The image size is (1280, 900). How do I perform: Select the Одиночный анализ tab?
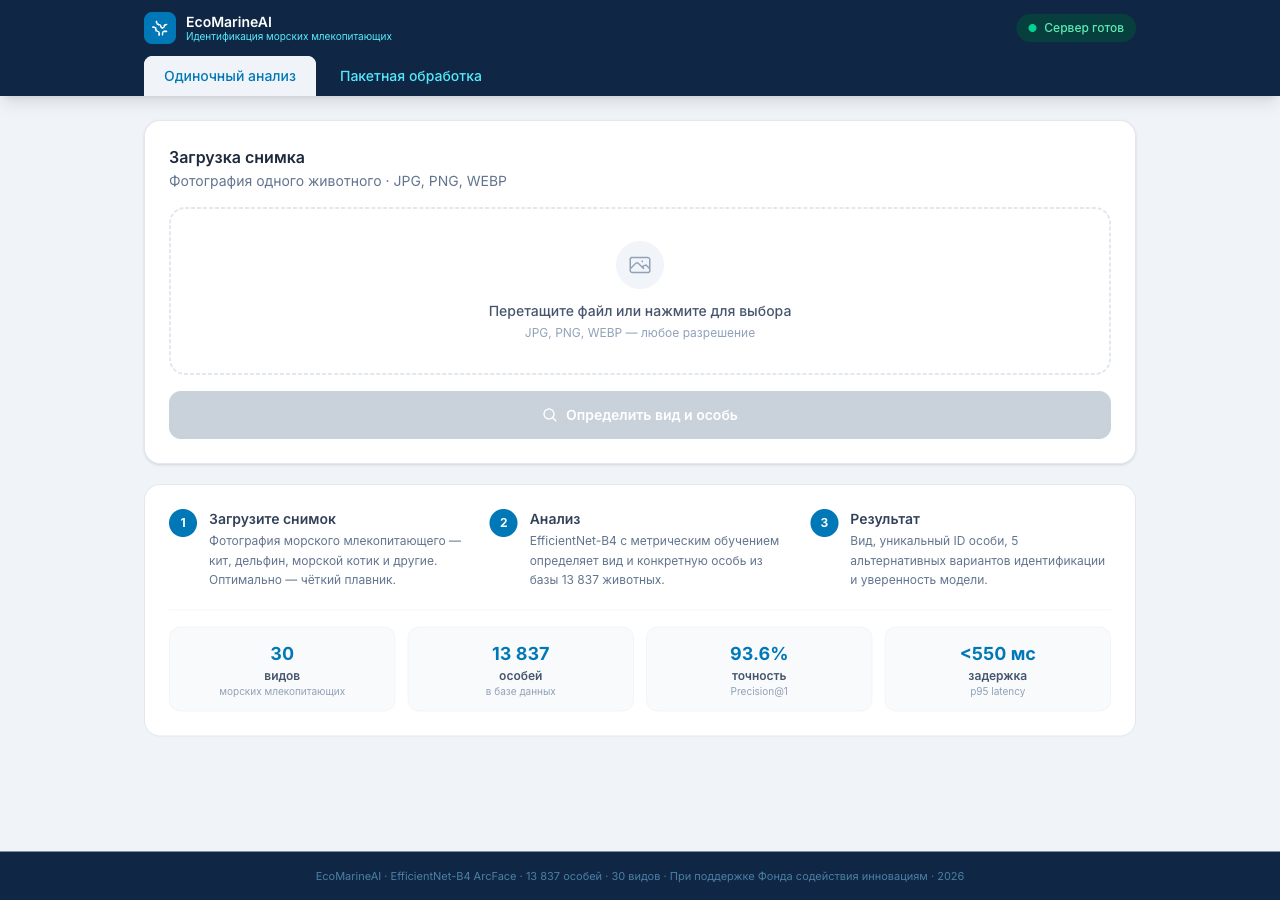tap(230, 76)
